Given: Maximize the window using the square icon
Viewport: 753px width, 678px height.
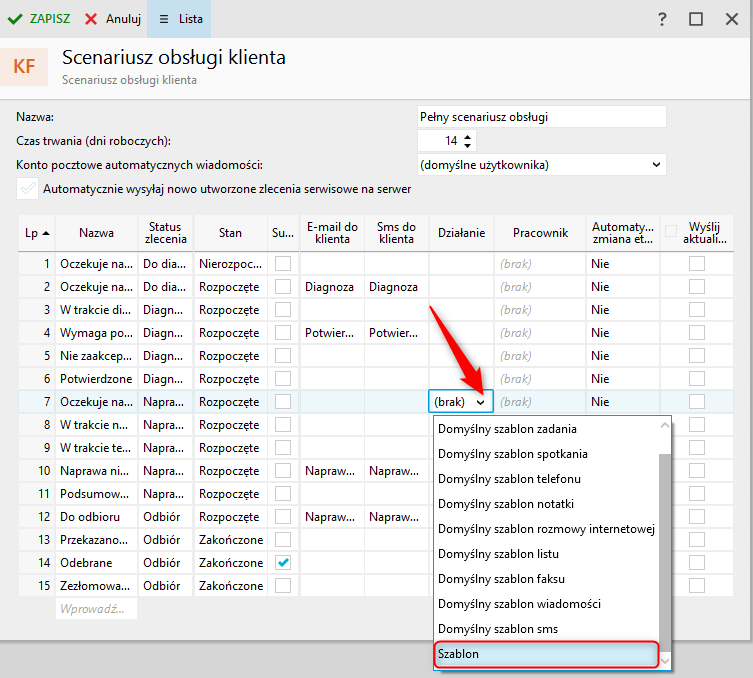Looking at the screenshot, I should (696, 19).
